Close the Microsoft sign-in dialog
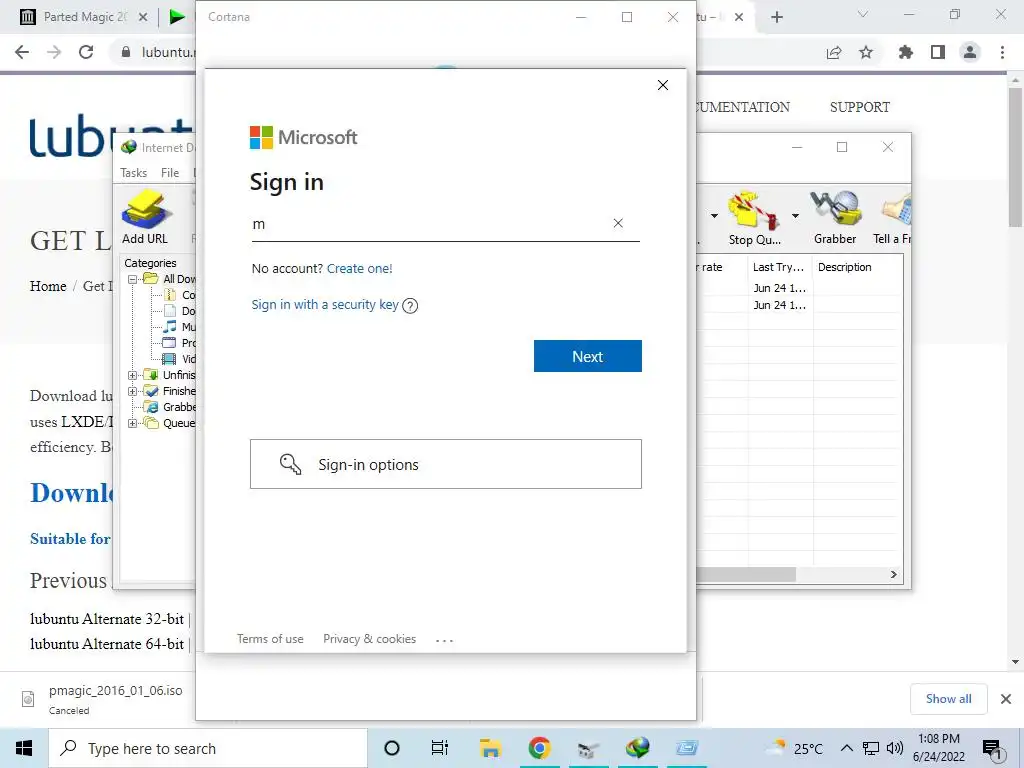This screenshot has width=1024, height=768. [x=662, y=85]
